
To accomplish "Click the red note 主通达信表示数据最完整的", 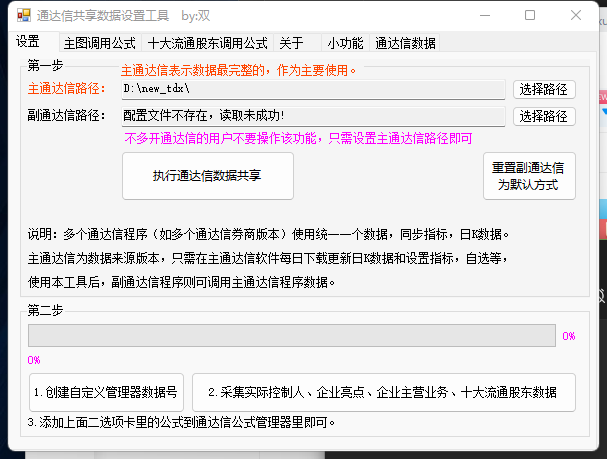I will (238, 70).
